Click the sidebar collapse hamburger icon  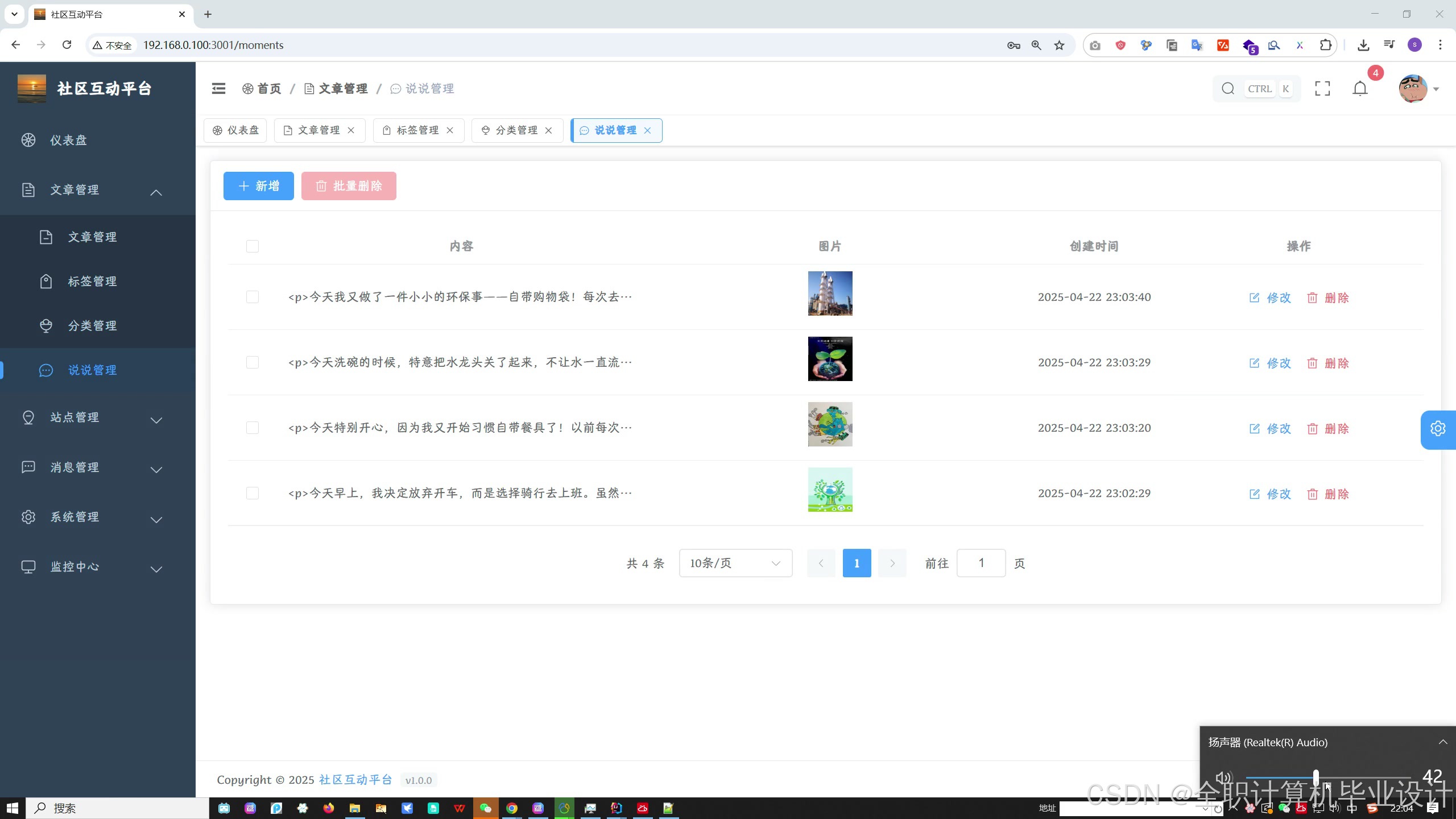(218, 89)
